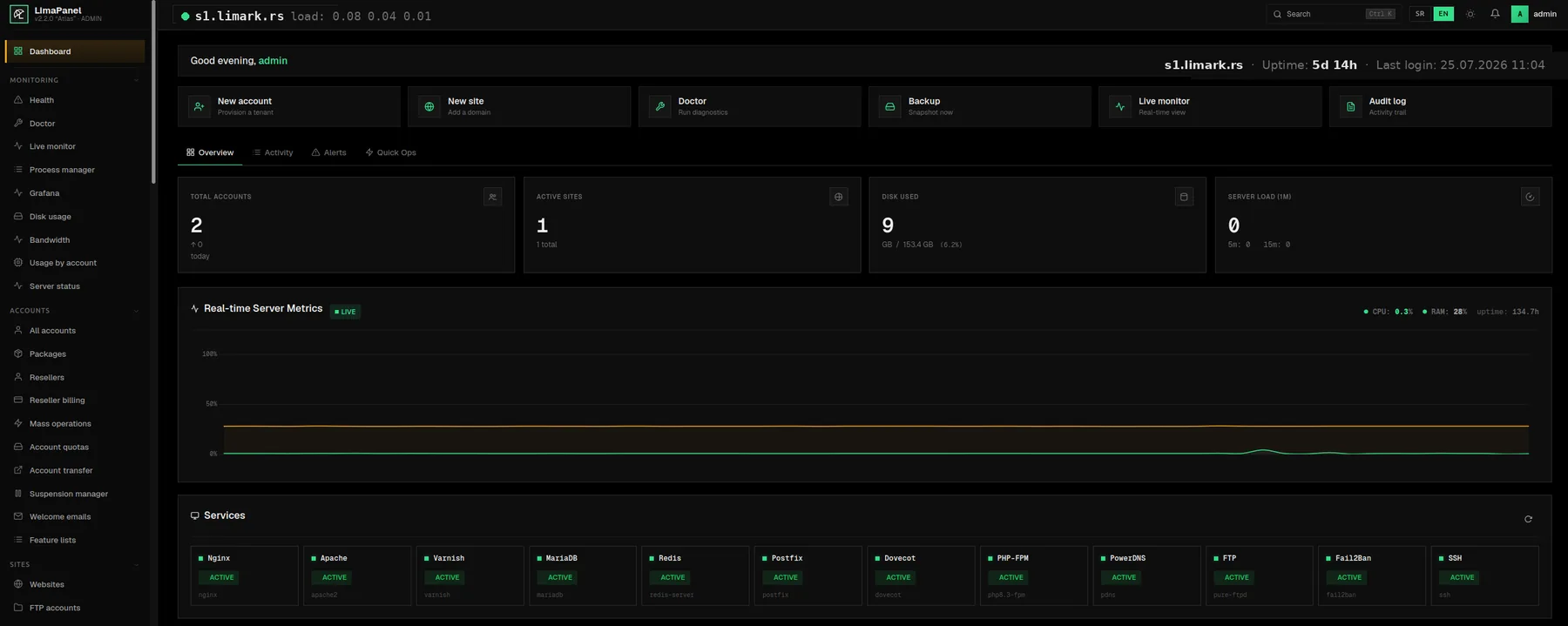Click the Usage by account icon

point(18,262)
